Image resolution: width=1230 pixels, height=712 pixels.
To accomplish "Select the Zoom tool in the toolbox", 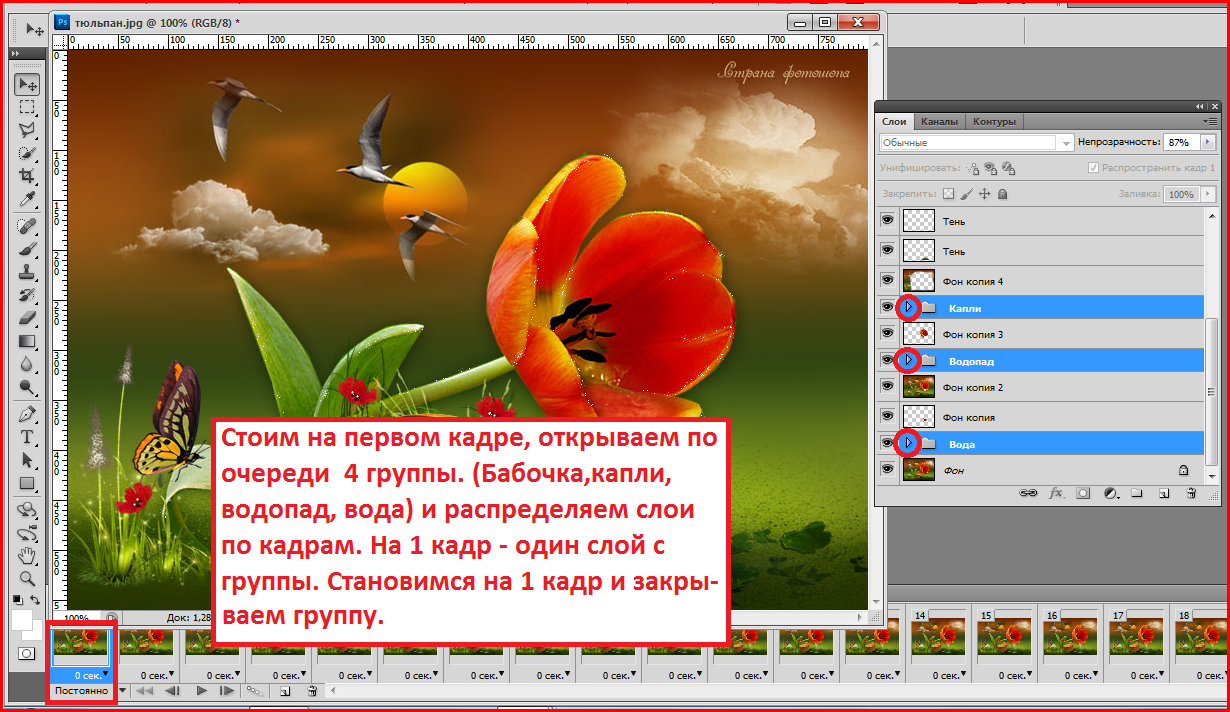I will (x=27, y=578).
